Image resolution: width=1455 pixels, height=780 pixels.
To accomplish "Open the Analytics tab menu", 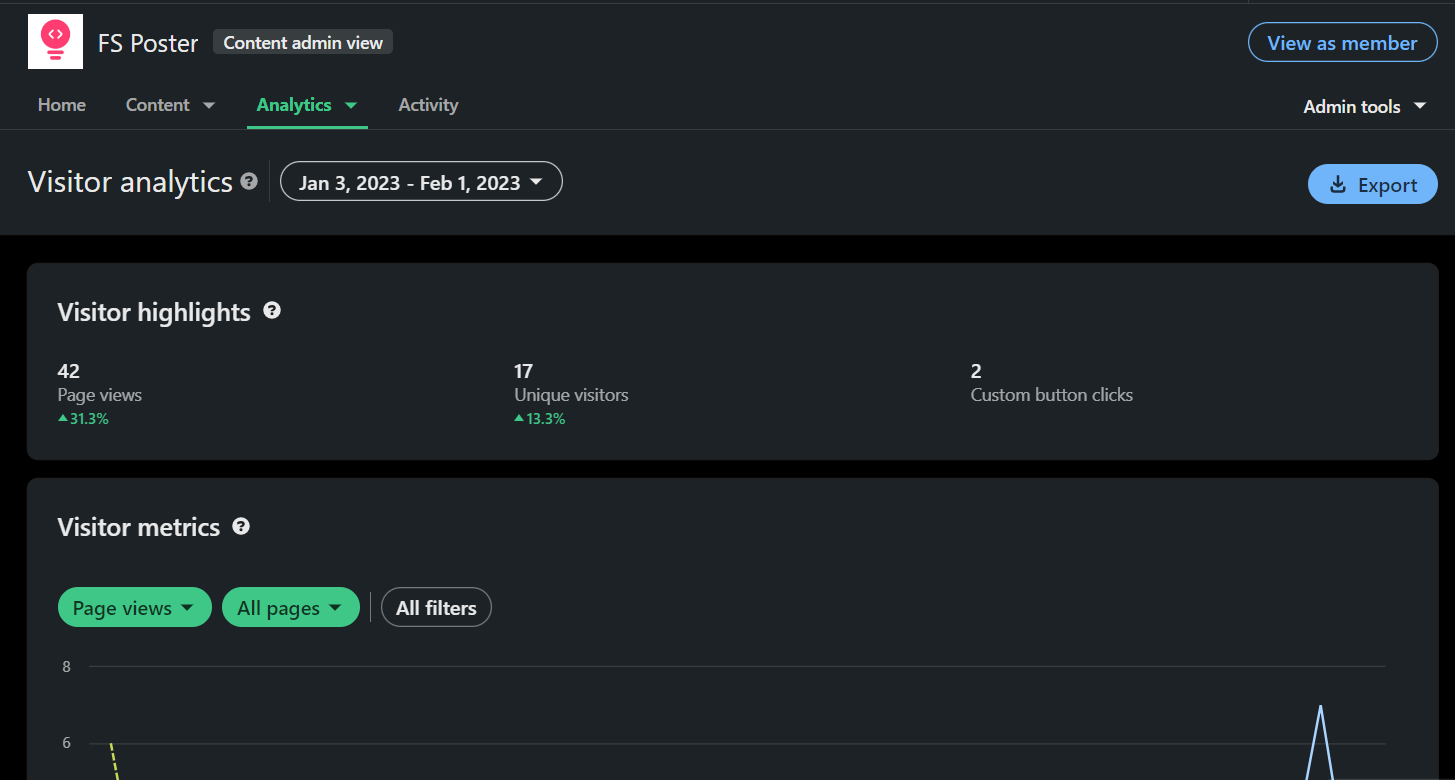I will click(x=307, y=105).
